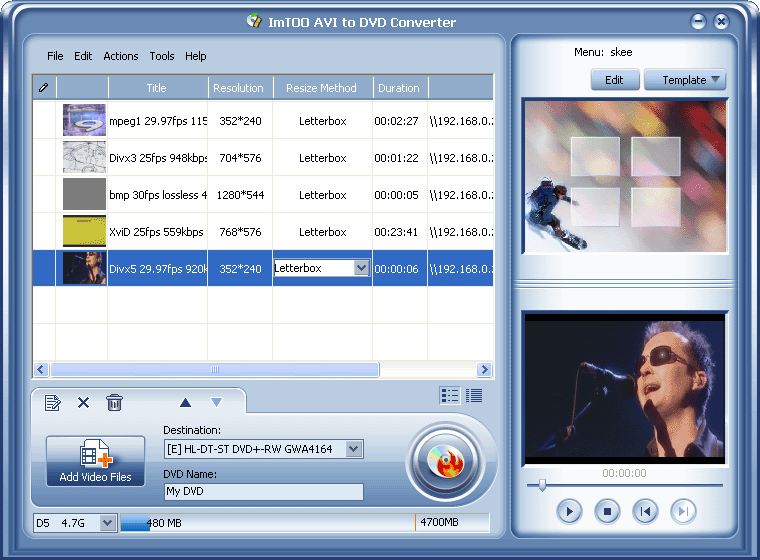Switch to detailed list view
760x560 pixels.
(474, 396)
